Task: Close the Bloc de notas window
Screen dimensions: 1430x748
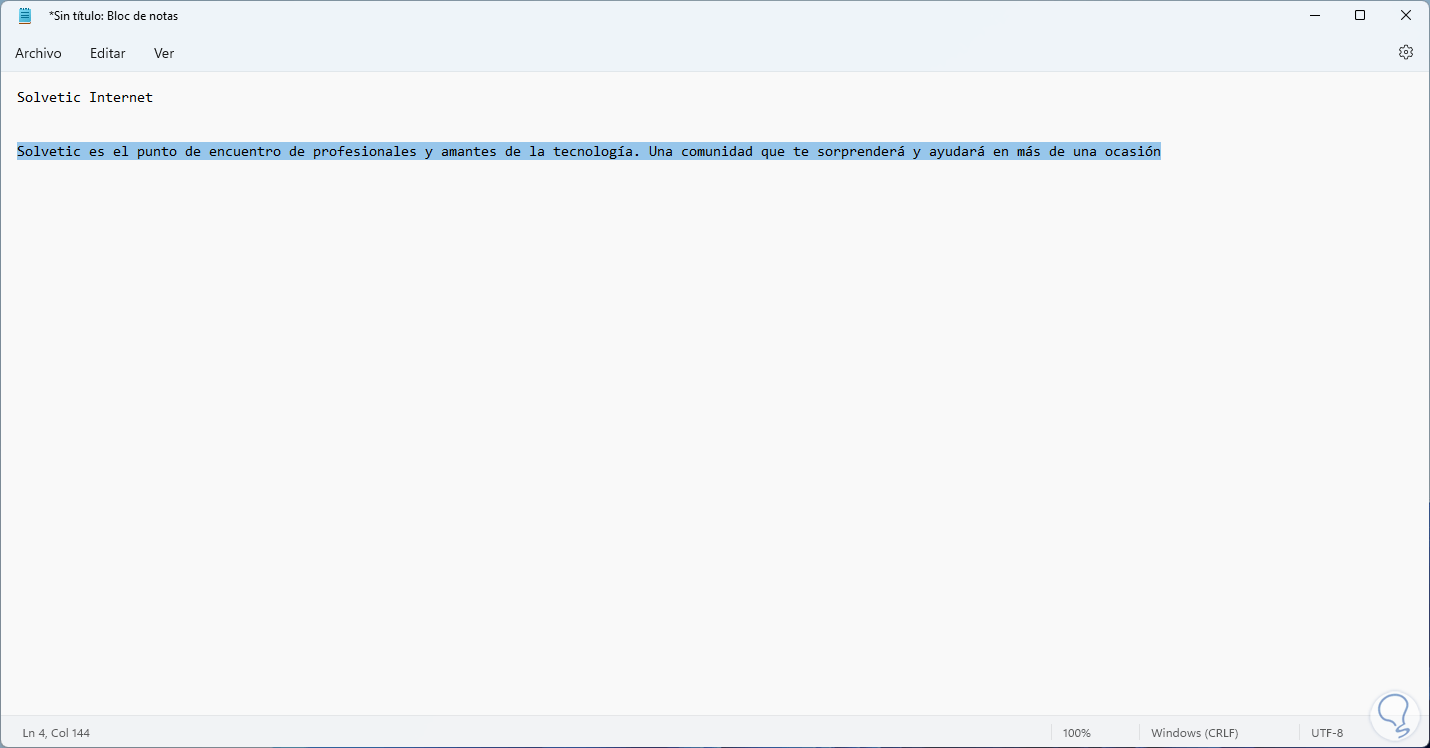Action: click(x=1406, y=15)
